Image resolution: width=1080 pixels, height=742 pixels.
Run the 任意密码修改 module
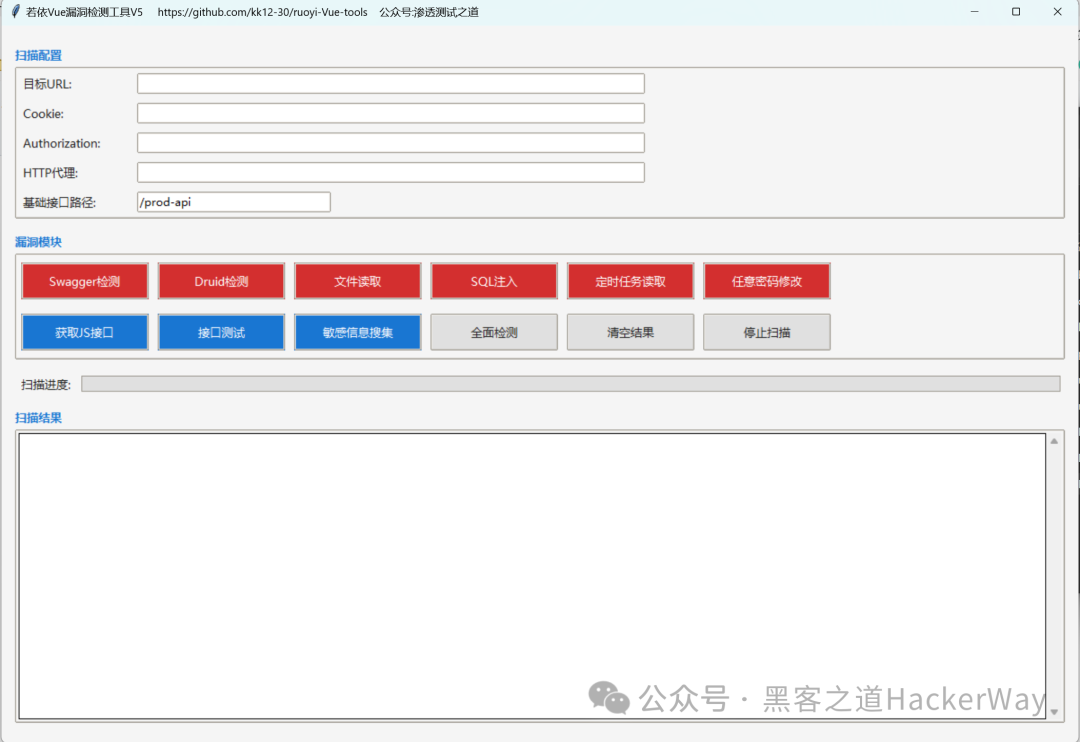tap(767, 281)
